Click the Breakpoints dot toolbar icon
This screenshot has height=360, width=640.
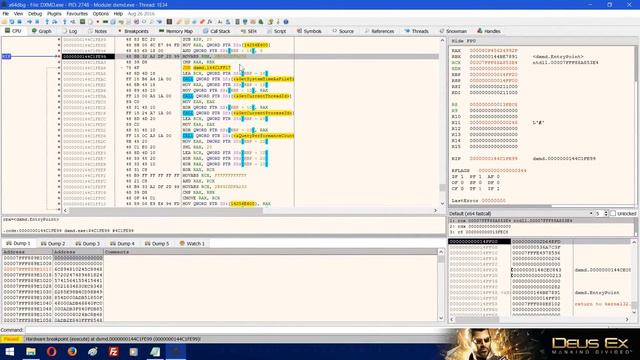[x=98, y=22]
